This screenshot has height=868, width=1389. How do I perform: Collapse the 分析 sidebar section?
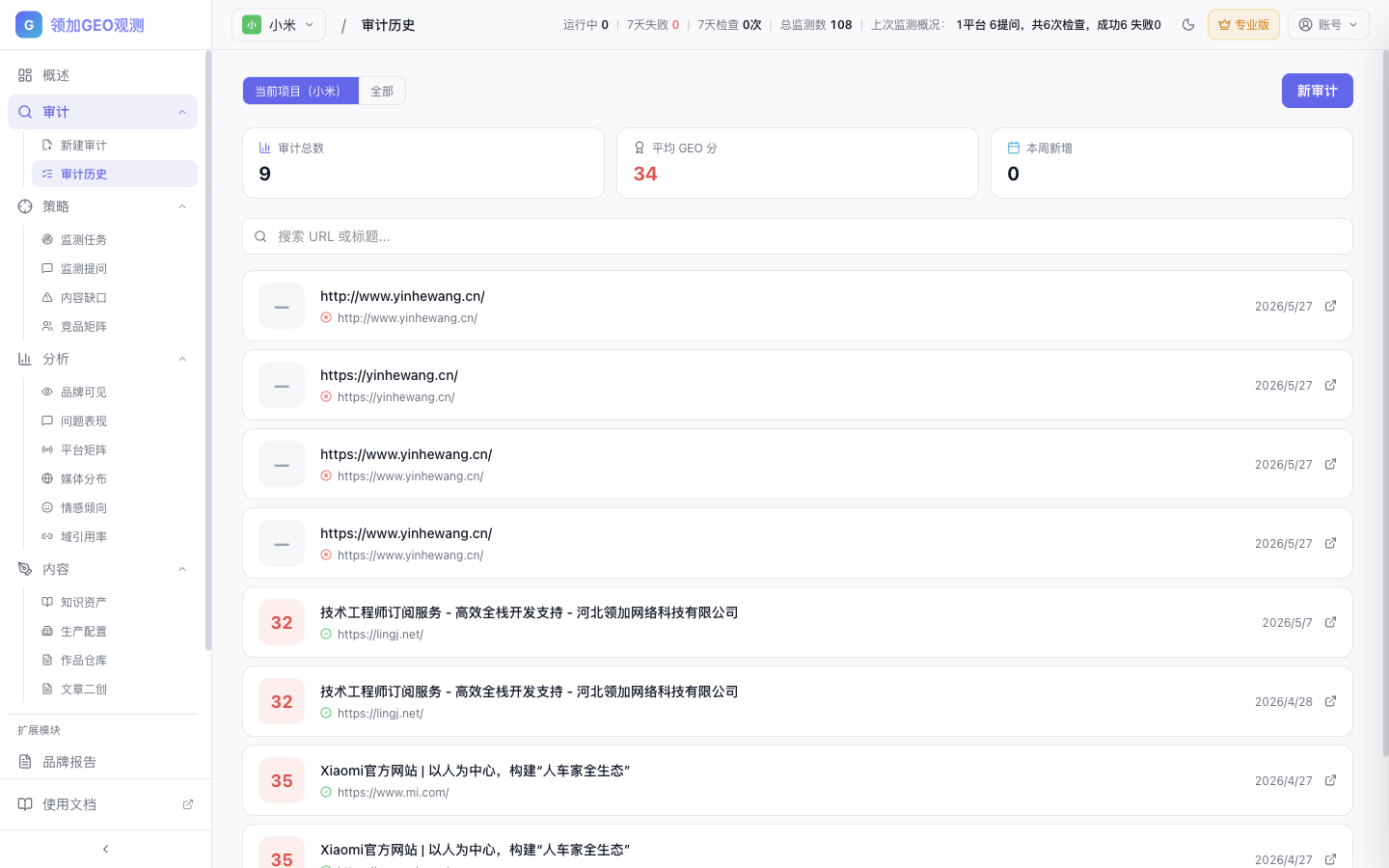click(x=182, y=359)
